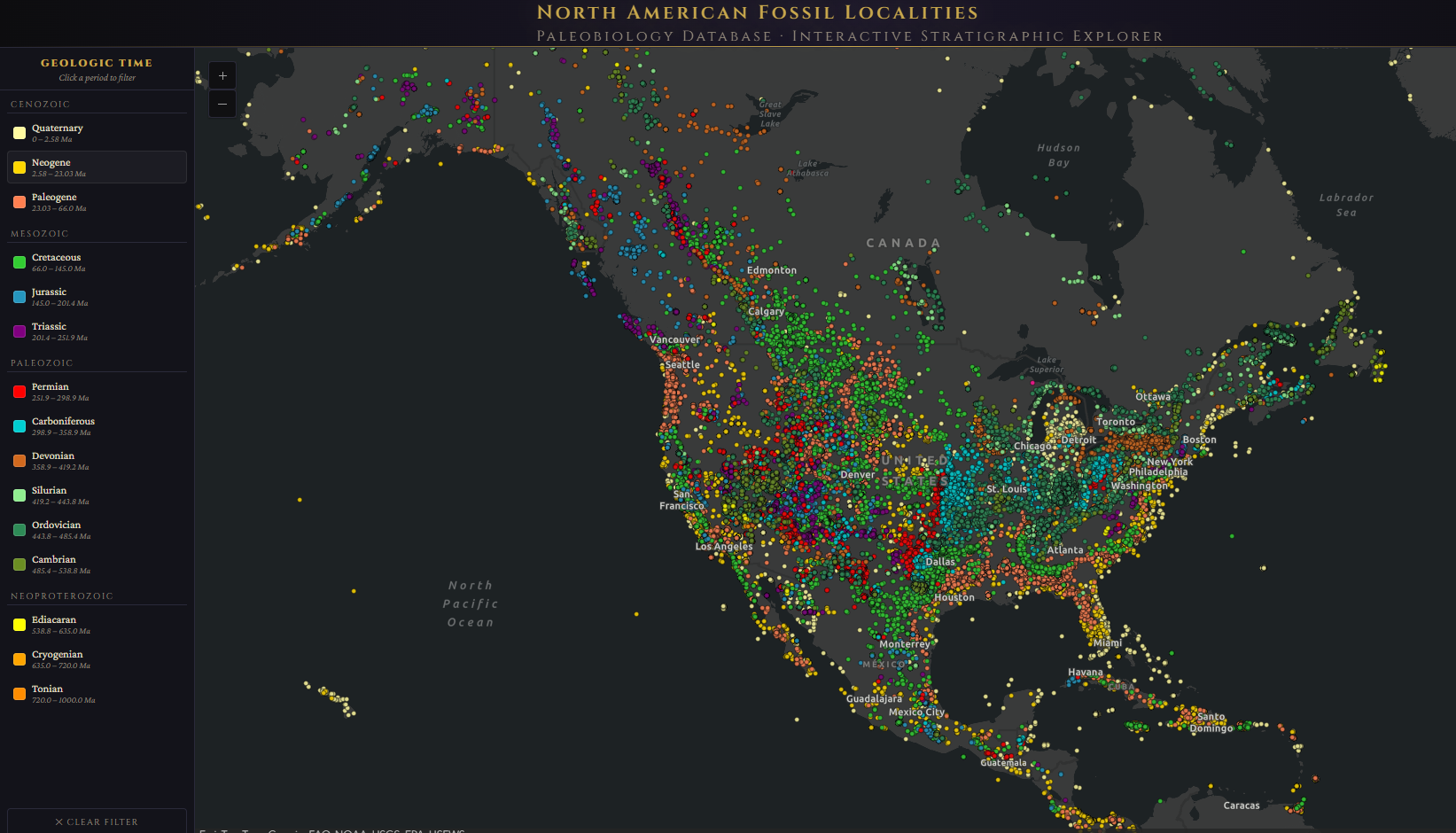Zoom out of the map
This screenshot has height=833, width=1456.
point(222,105)
